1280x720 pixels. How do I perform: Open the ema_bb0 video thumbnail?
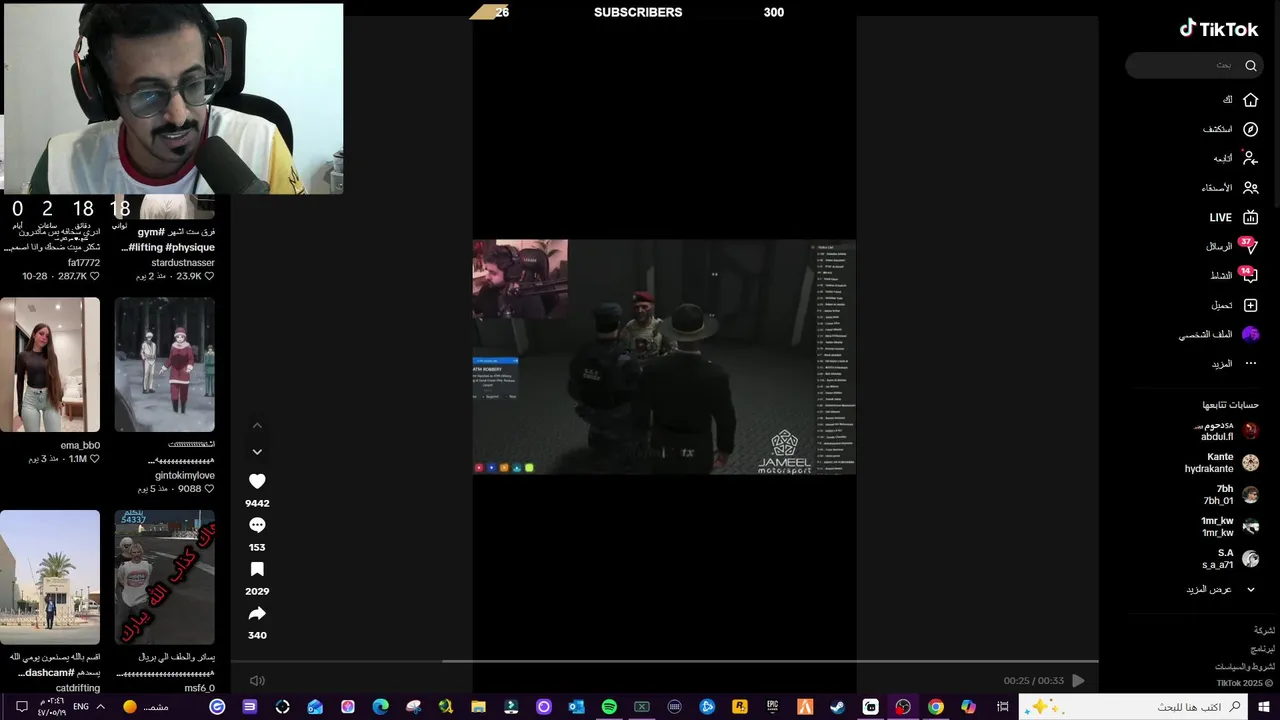tap(50, 364)
